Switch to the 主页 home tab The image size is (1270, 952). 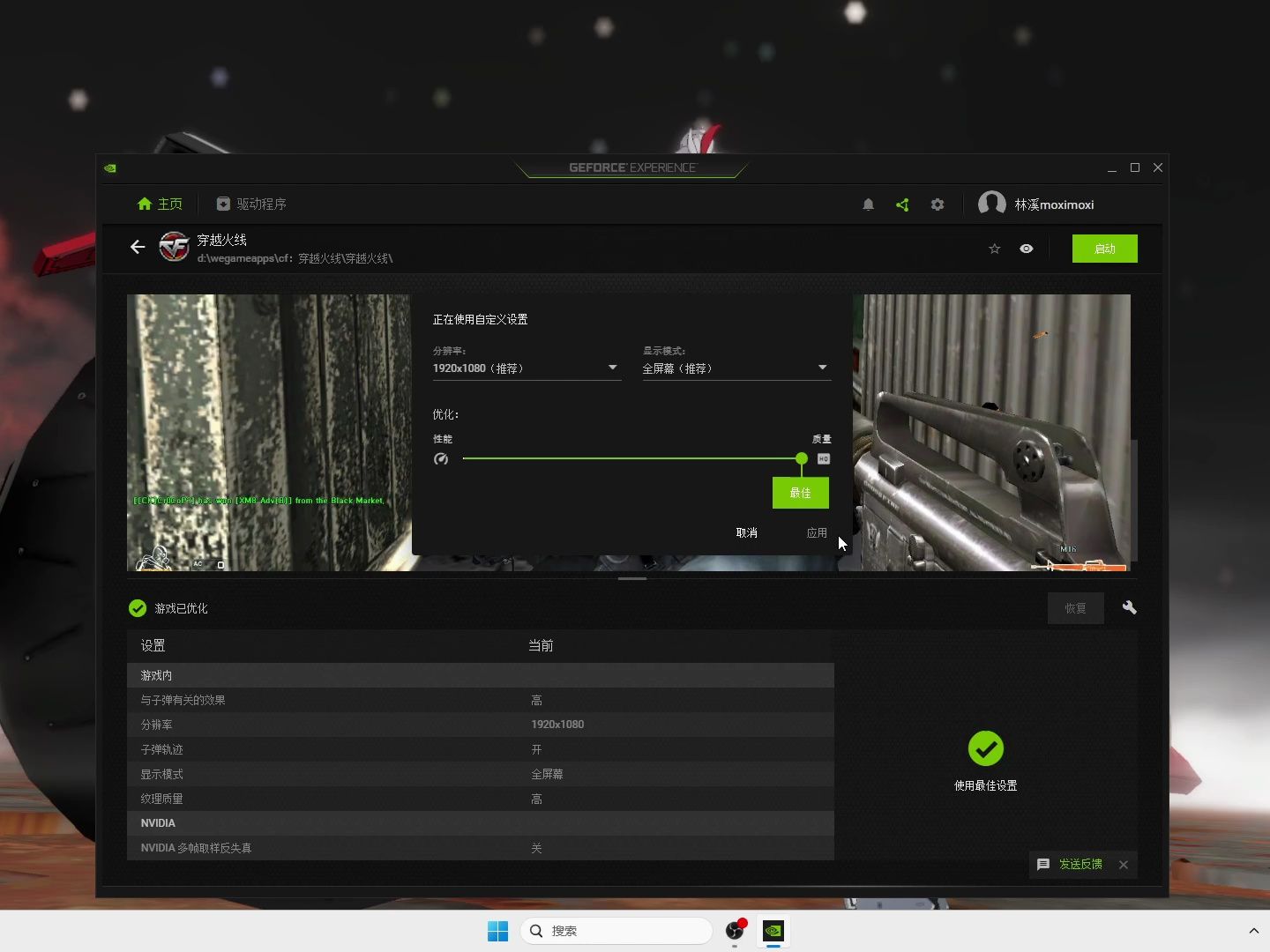(x=161, y=204)
